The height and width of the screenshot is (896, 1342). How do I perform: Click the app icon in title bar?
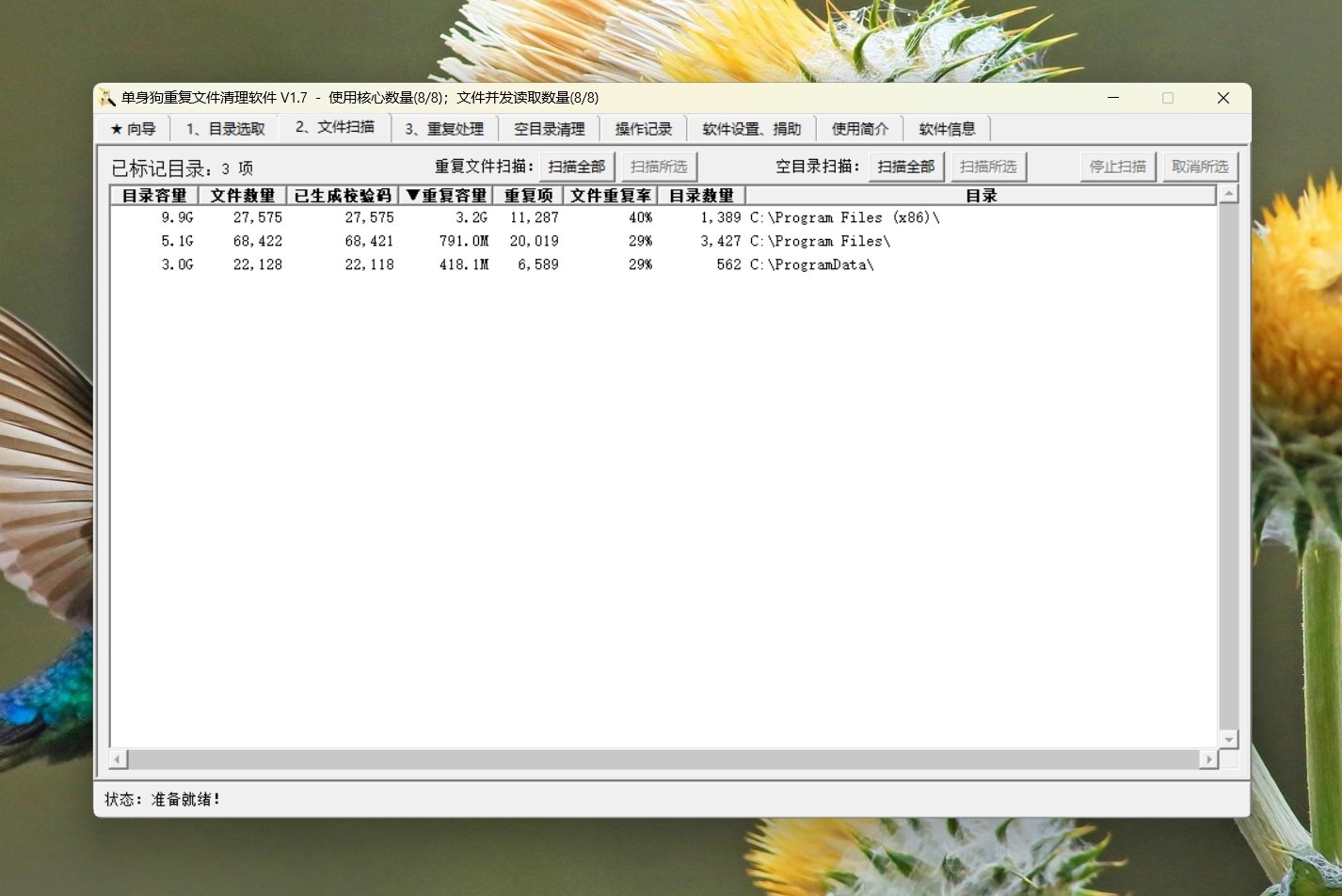[107, 98]
